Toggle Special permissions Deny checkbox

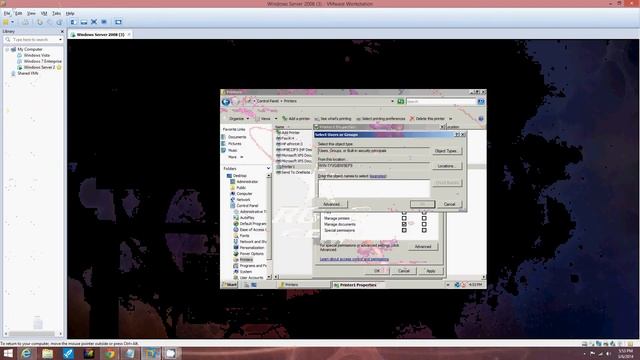[424, 230]
